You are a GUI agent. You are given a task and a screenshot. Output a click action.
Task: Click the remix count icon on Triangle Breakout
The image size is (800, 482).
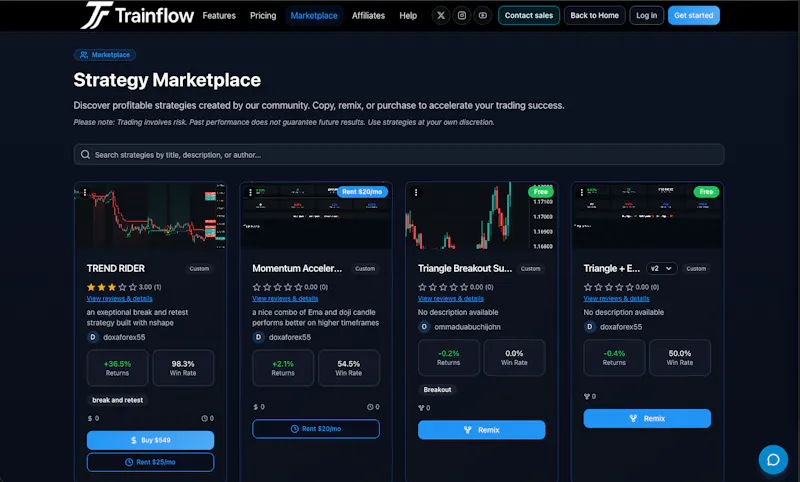click(x=421, y=408)
